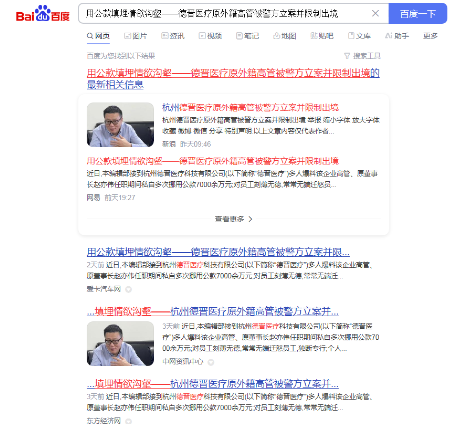Open the 笔记 tab
The height and width of the screenshot is (424, 450).
248,36
